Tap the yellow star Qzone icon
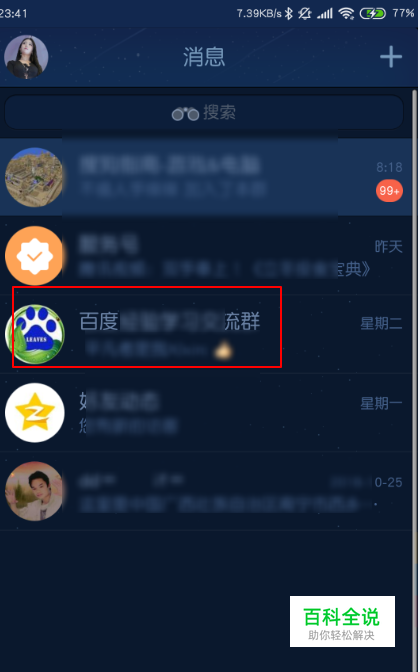 (34, 413)
